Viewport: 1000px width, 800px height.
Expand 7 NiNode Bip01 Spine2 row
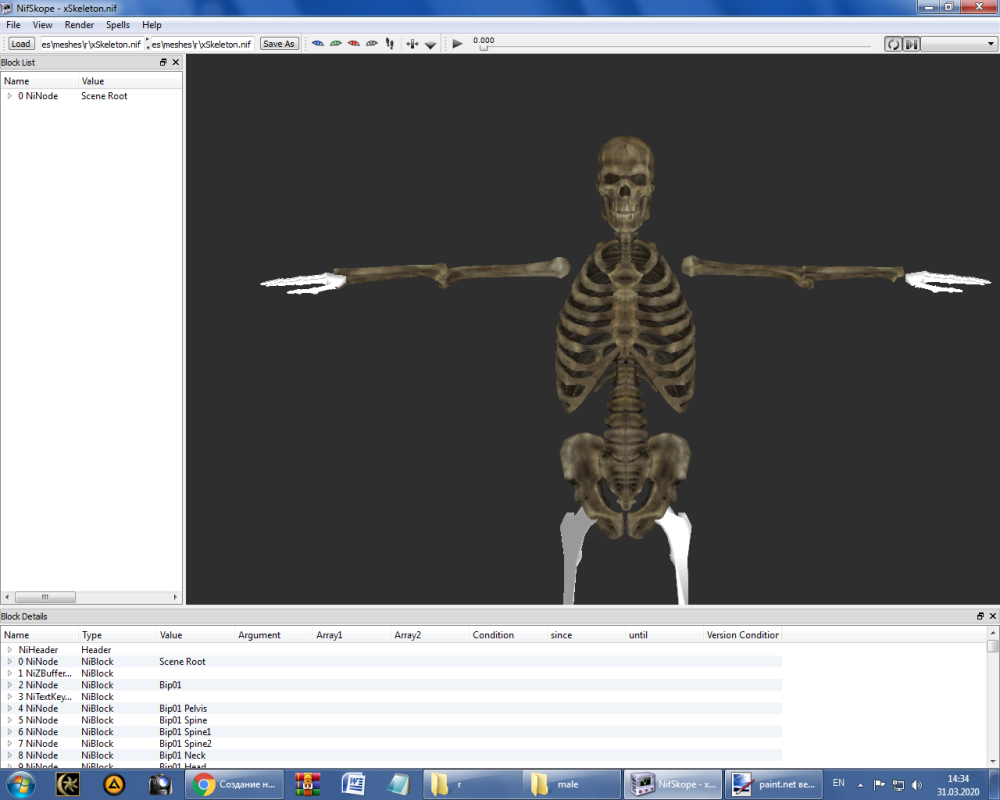[10, 743]
